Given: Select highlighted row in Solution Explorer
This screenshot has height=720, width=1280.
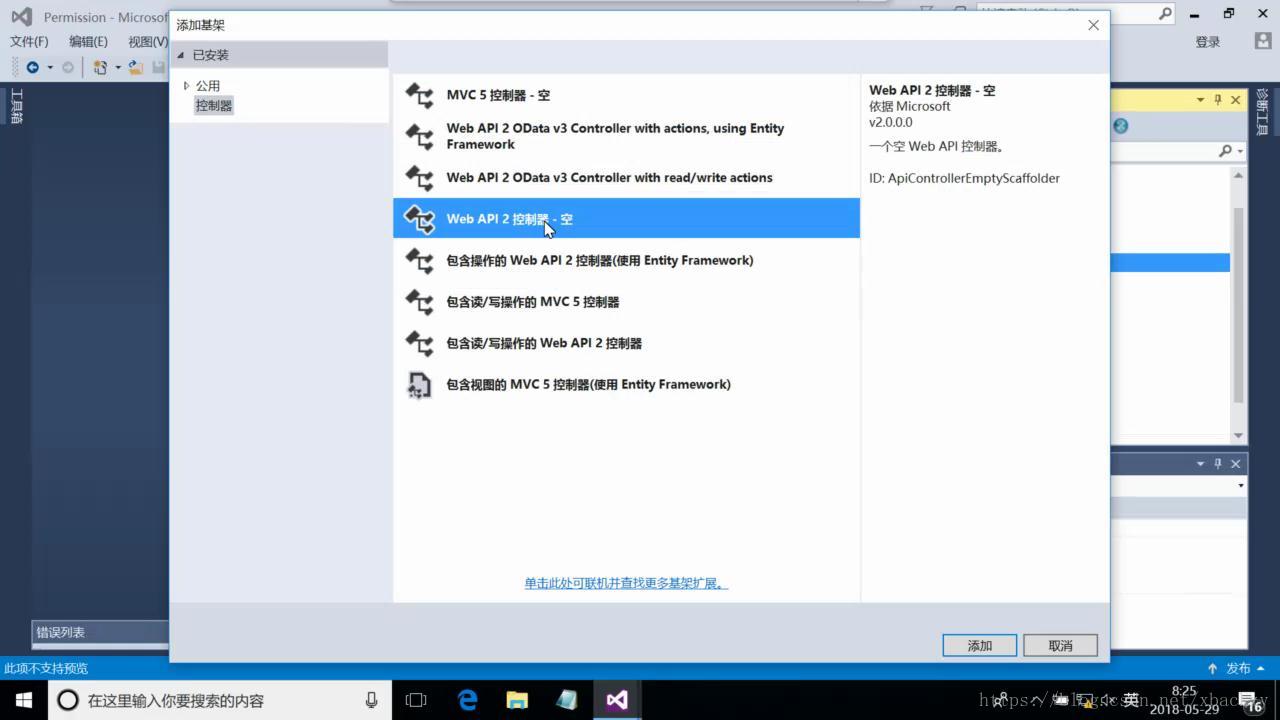Looking at the screenshot, I should 1170,263.
